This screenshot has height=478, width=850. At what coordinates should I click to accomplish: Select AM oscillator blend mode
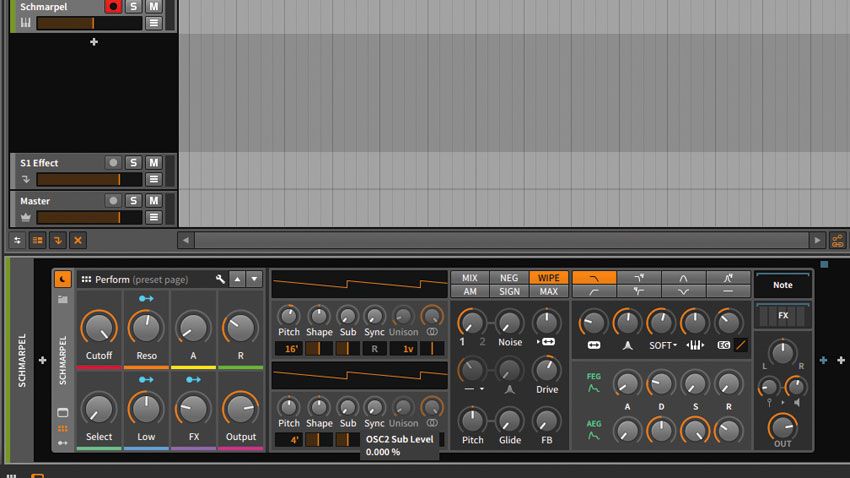pyautogui.click(x=469, y=292)
